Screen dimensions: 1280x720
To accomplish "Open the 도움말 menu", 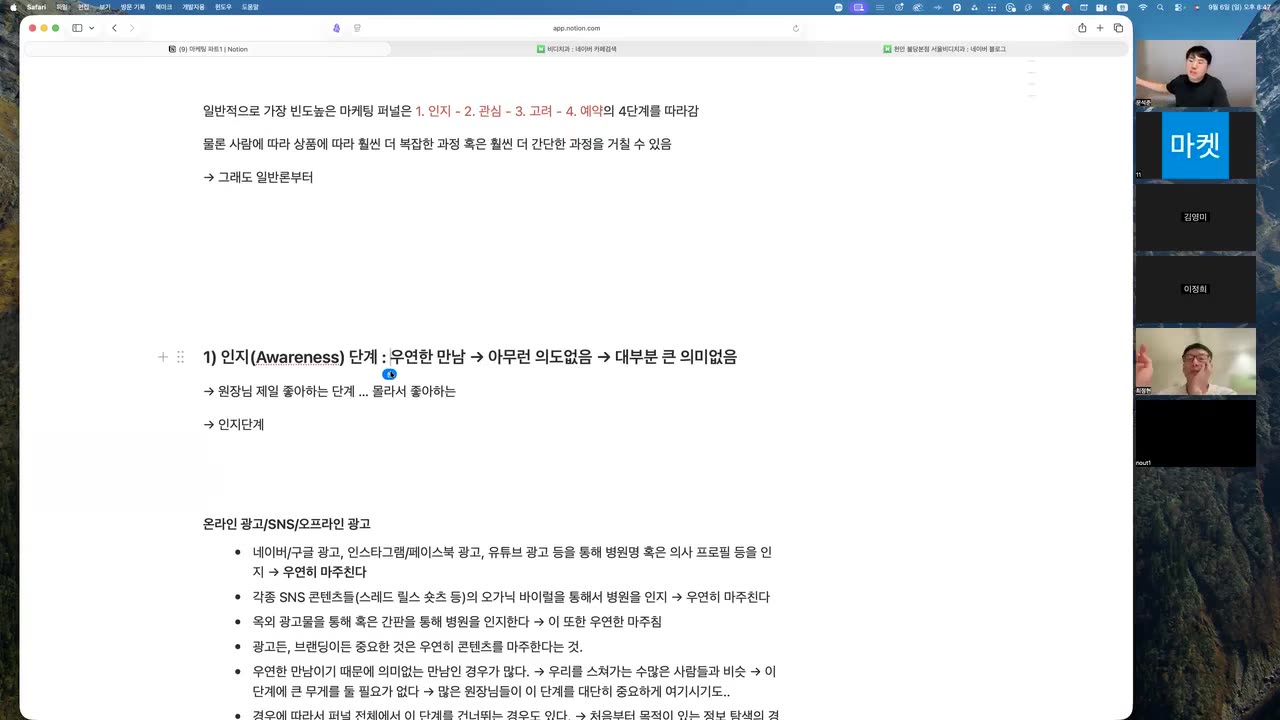I will pos(250,6).
